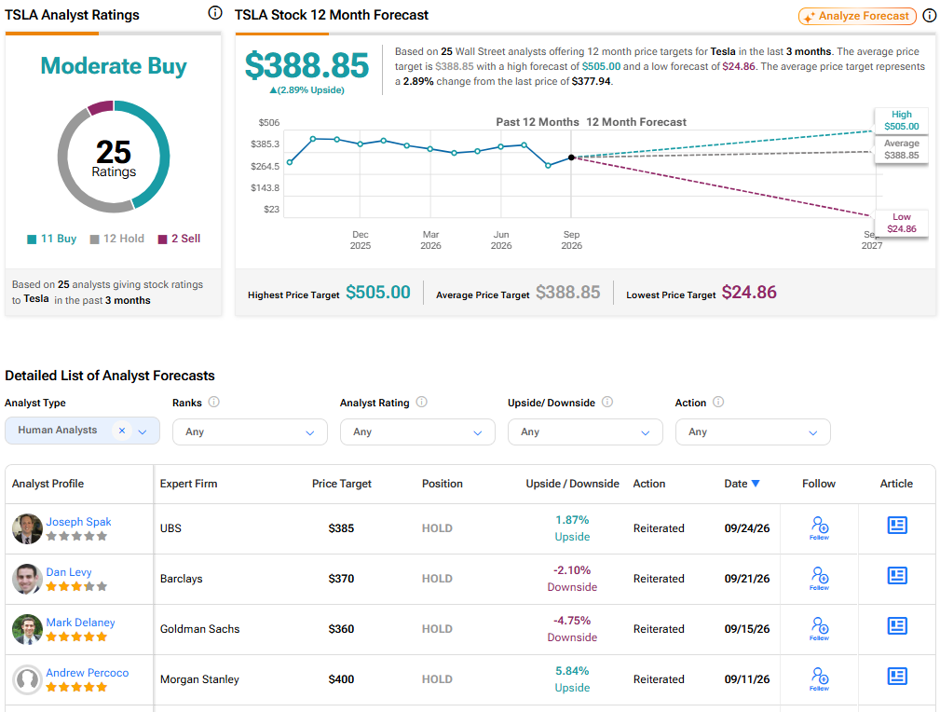Open the Action filter dropdown

coord(753,432)
